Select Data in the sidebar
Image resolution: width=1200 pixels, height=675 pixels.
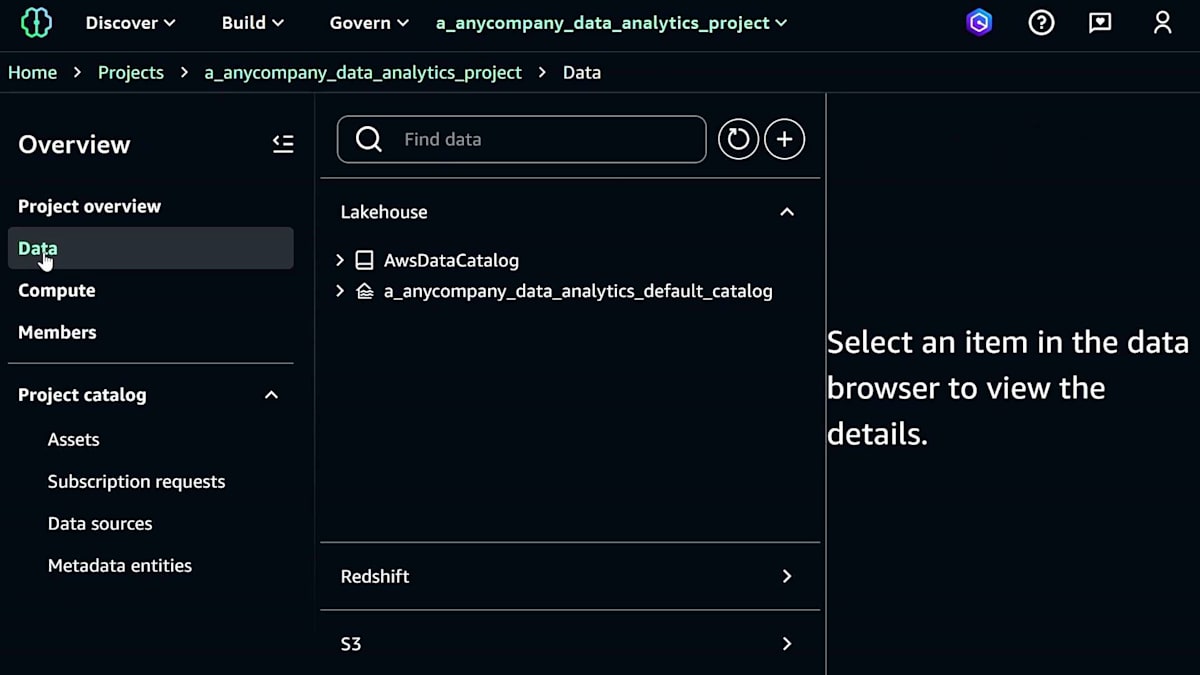point(151,248)
